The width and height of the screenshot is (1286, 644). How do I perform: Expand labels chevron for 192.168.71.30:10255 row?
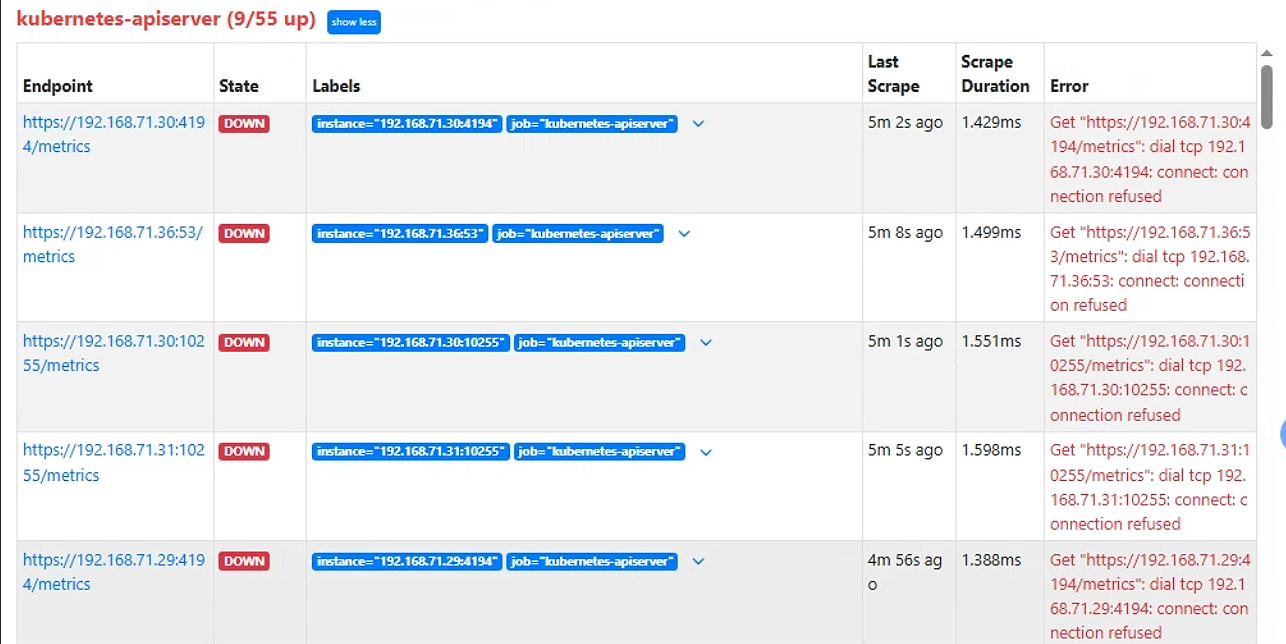click(706, 343)
